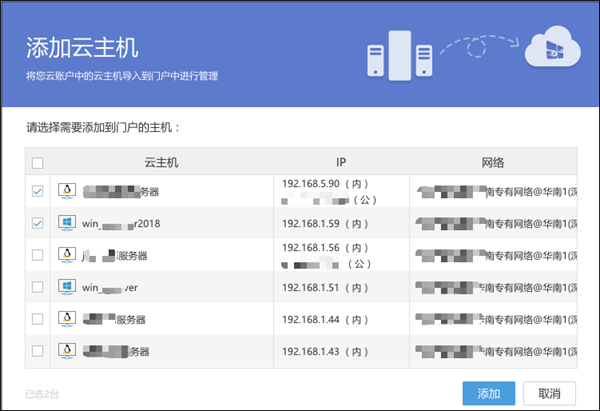Uncheck the host with IP 192.168.5.90
This screenshot has width=600, height=411.
[38, 191]
